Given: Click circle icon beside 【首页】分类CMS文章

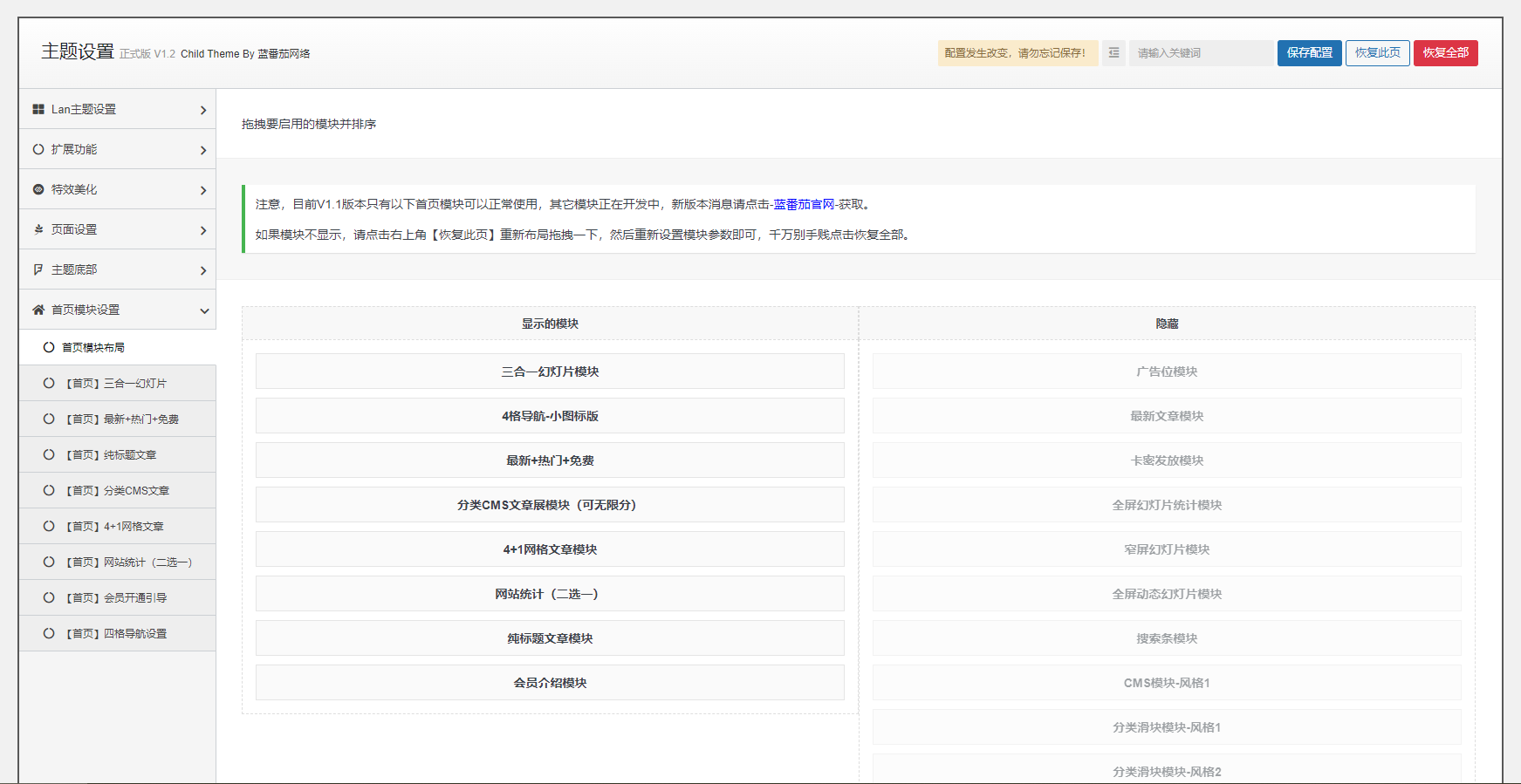Looking at the screenshot, I should [49, 490].
